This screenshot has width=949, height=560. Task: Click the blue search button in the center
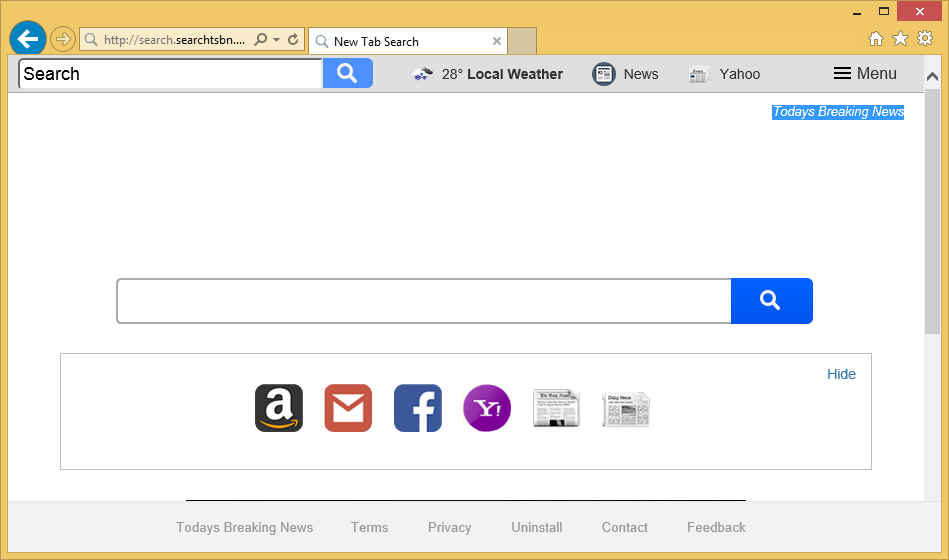(771, 301)
